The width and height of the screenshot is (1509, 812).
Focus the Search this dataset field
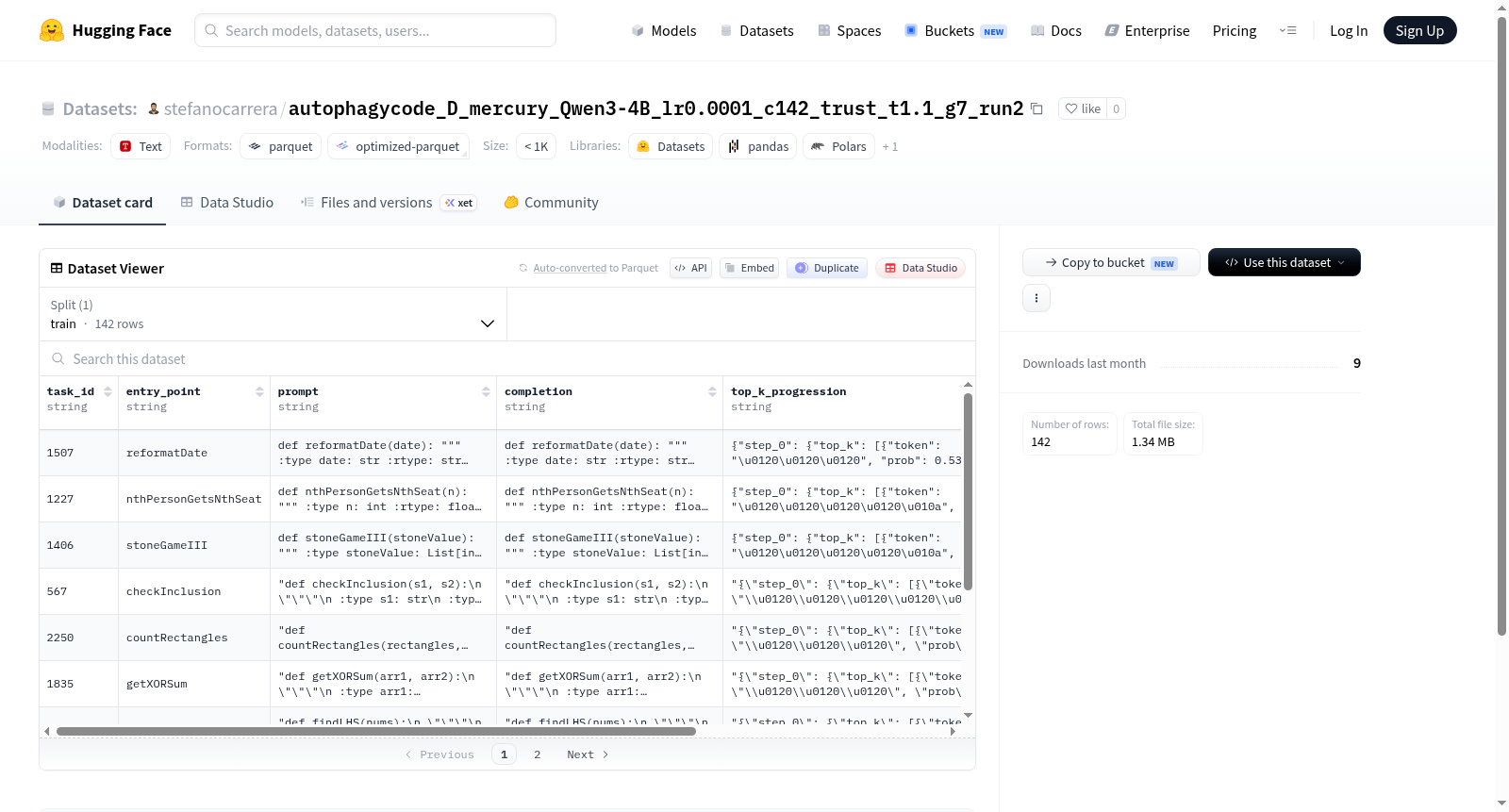[507, 358]
